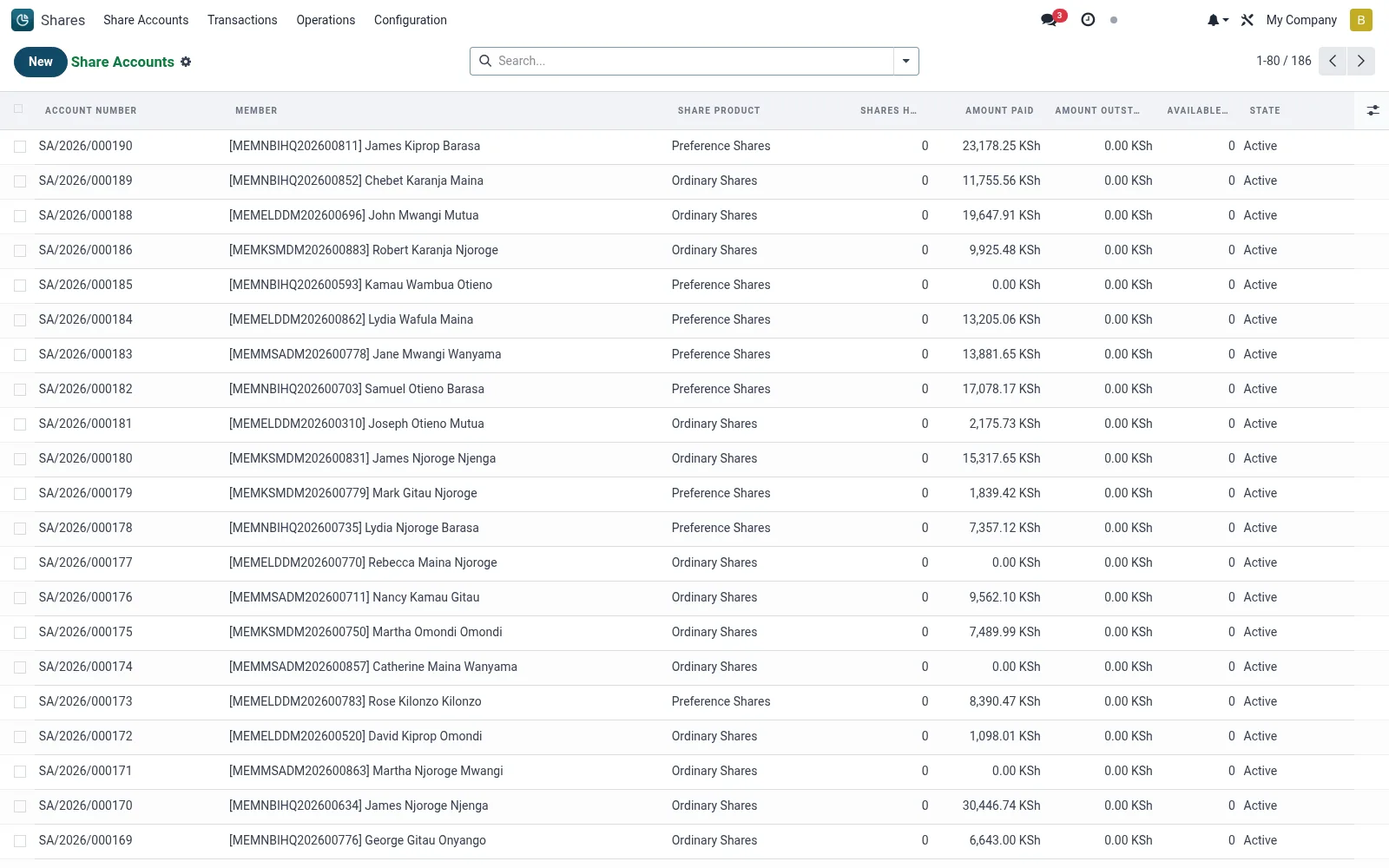Open the developer tools wrench icon
Viewport: 1389px width, 868px height.
(x=1247, y=20)
